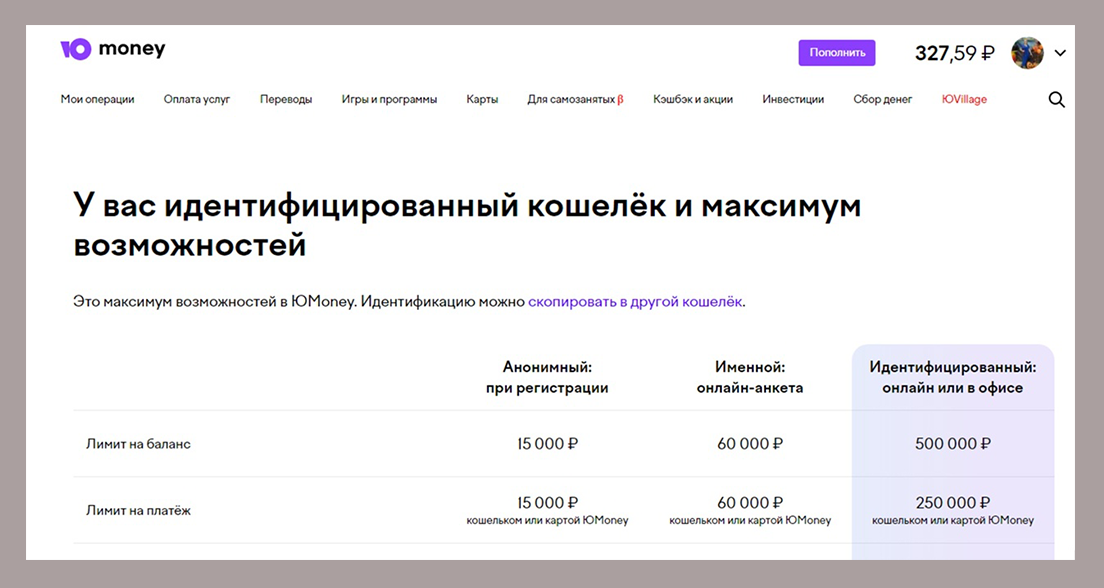The image size is (1104, 588).
Task: Open Игры и программы section
Action: pyautogui.click(x=389, y=100)
